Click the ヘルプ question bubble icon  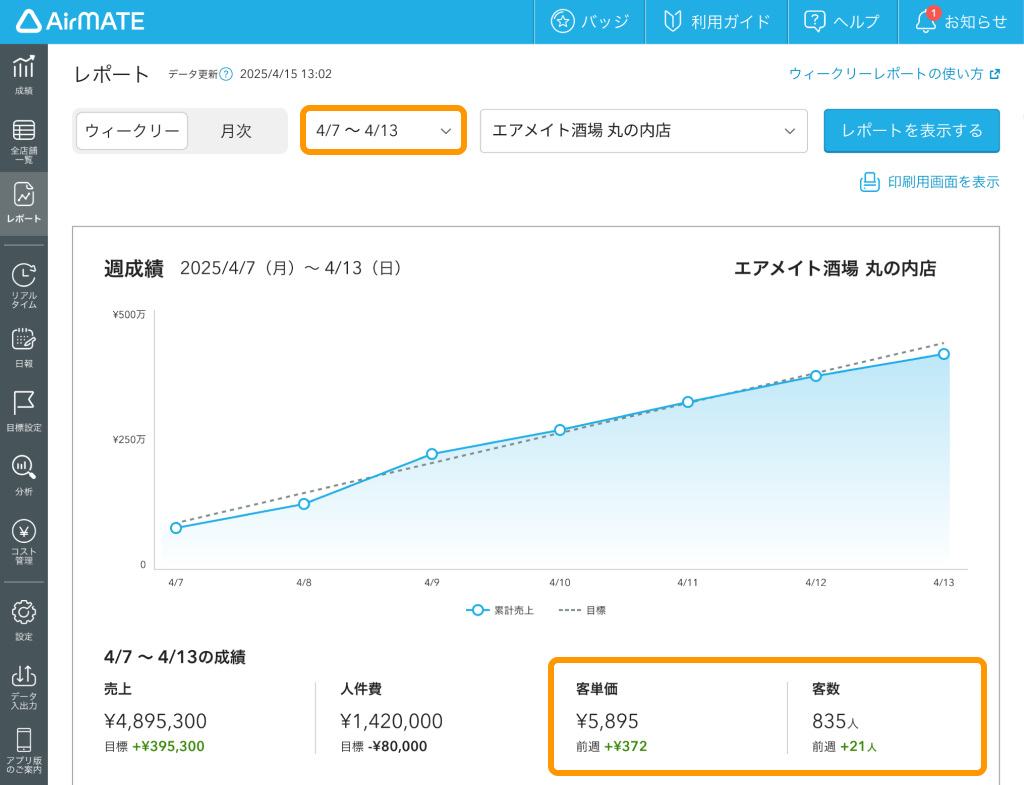[x=814, y=22]
